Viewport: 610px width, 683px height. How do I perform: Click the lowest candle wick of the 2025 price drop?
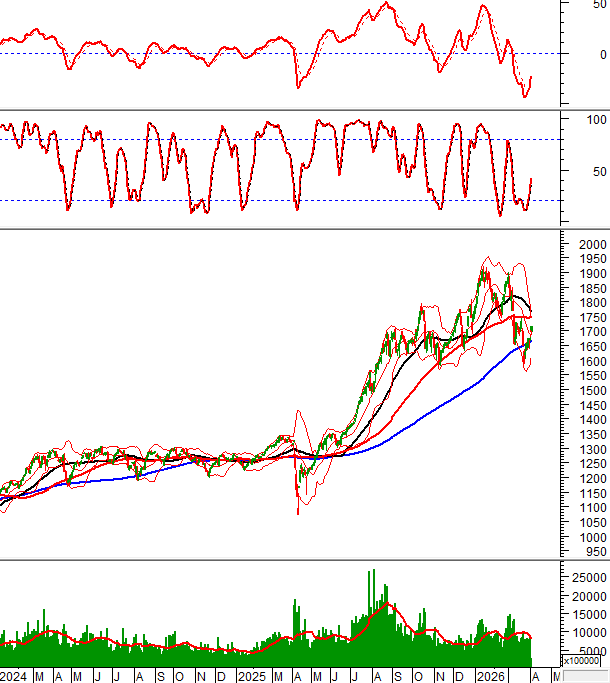(x=298, y=513)
